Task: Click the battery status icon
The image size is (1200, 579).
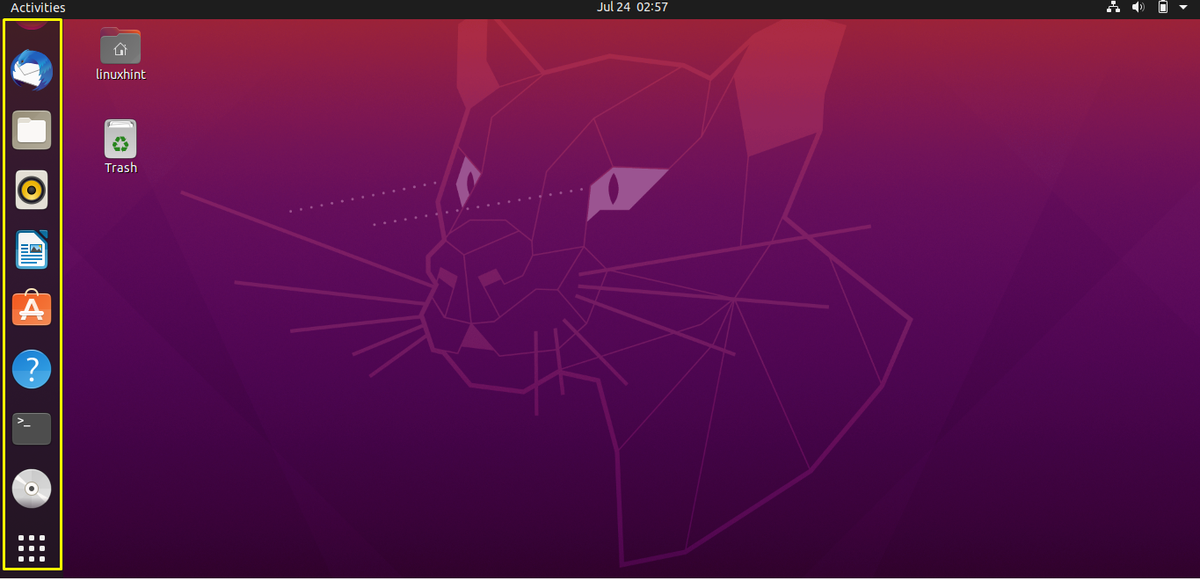Action: tap(1161, 7)
